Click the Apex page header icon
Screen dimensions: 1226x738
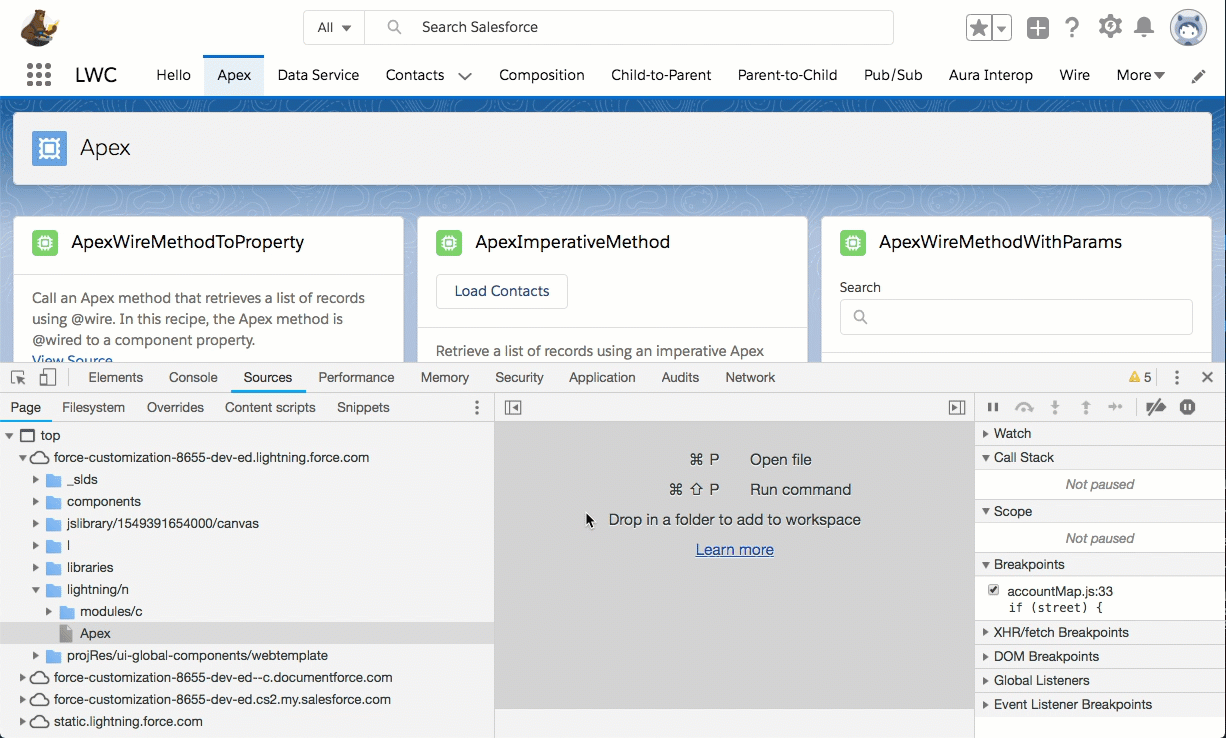[x=49, y=148]
